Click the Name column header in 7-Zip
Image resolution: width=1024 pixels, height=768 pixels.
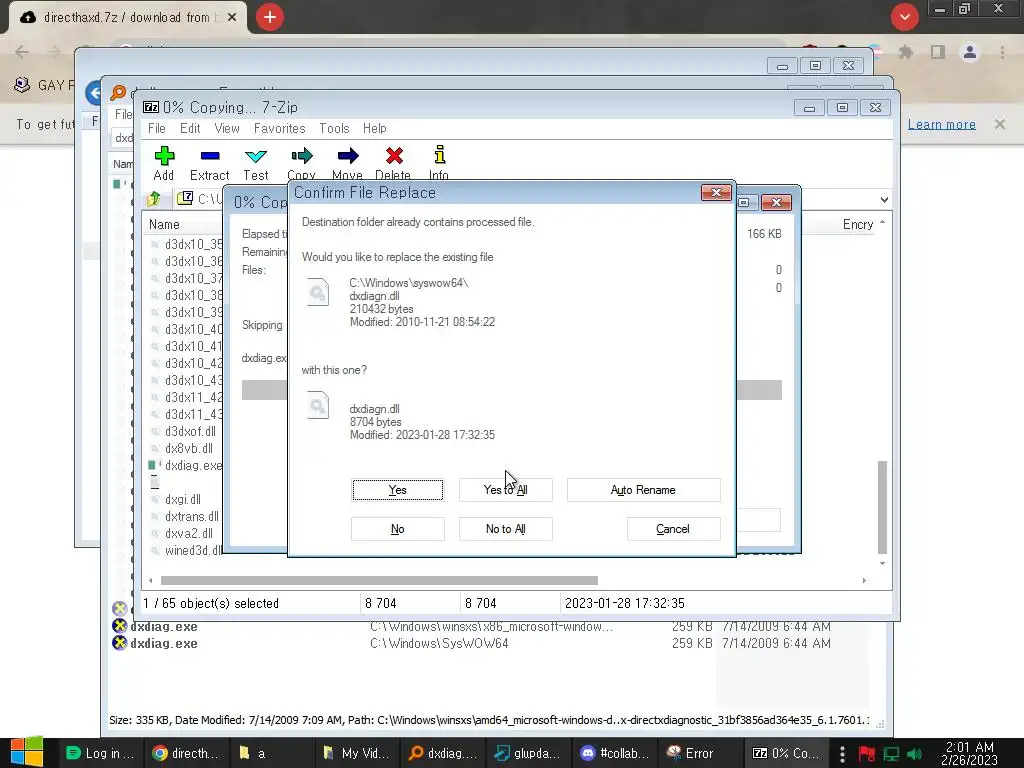(164, 225)
